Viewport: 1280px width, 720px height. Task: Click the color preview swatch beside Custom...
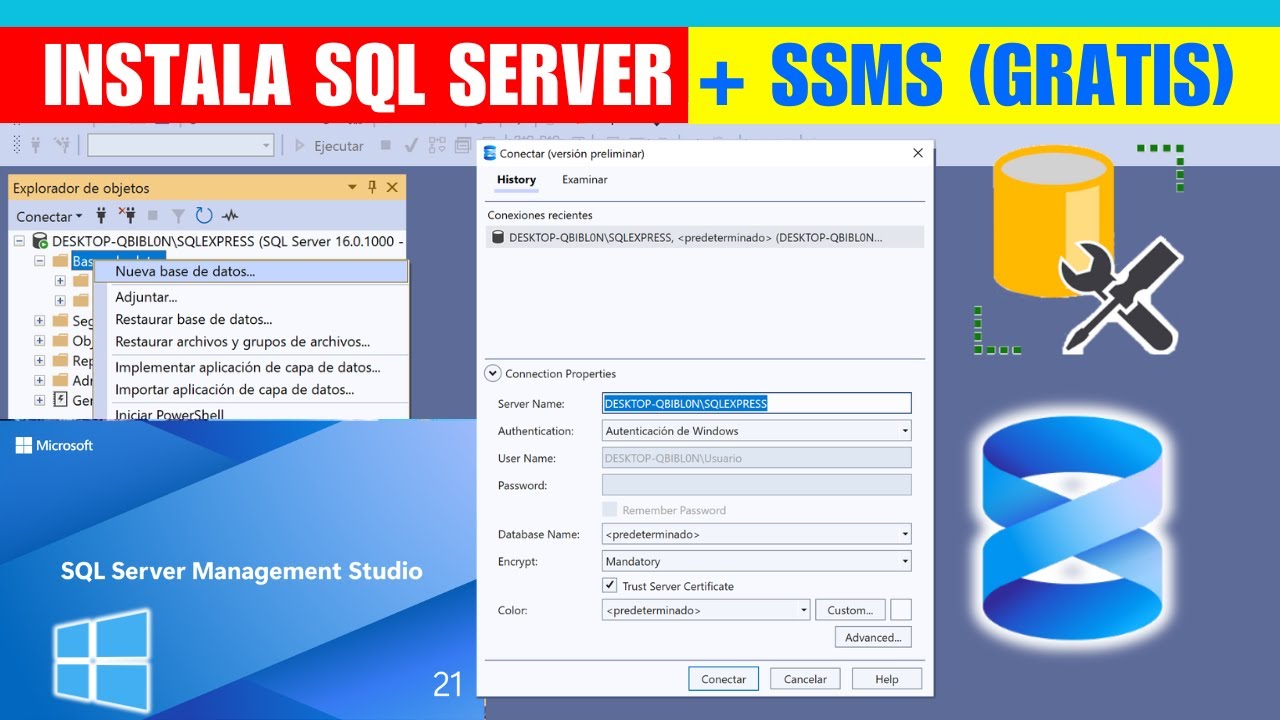901,610
